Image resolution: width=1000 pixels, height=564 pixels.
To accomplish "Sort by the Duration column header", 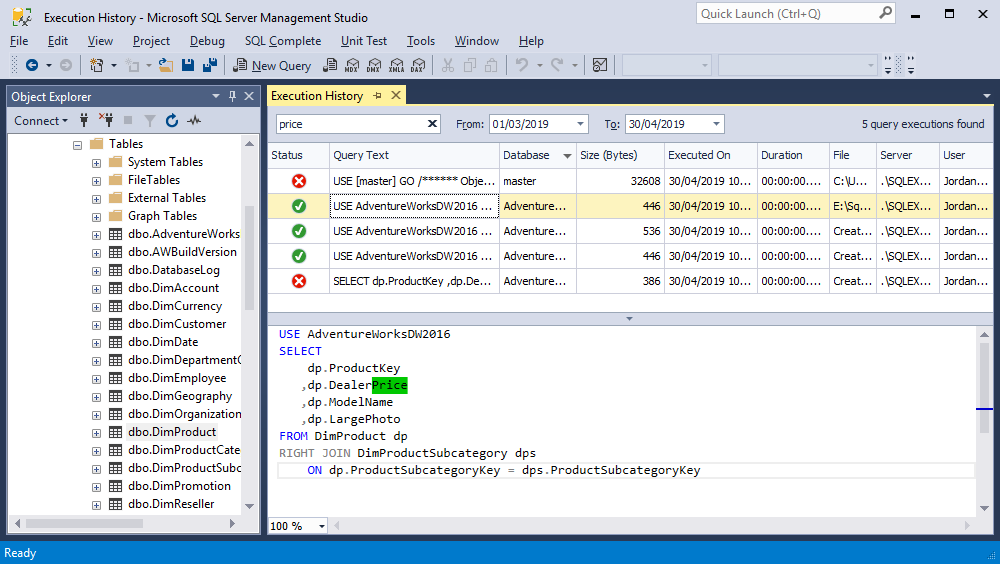I will pyautogui.click(x=793, y=155).
